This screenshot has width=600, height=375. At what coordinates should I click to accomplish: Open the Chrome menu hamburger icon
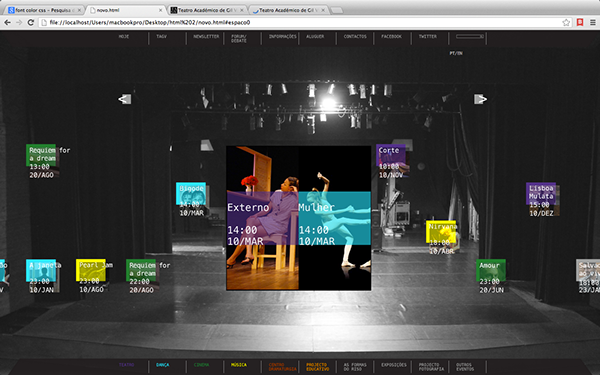click(x=592, y=23)
